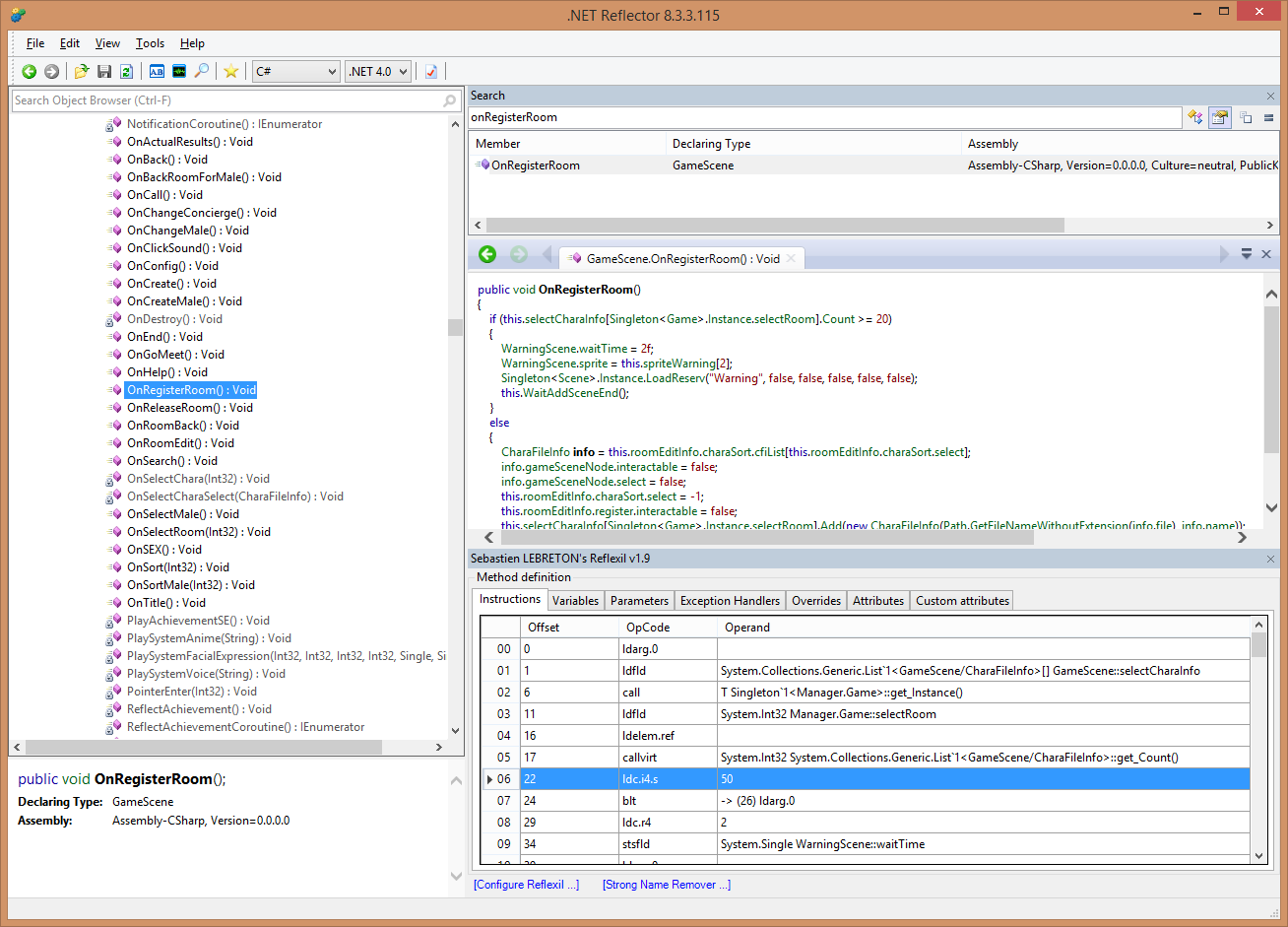The width and height of the screenshot is (1288, 927).
Task: Click the green back navigation arrow in toolbar
Action: [29, 71]
